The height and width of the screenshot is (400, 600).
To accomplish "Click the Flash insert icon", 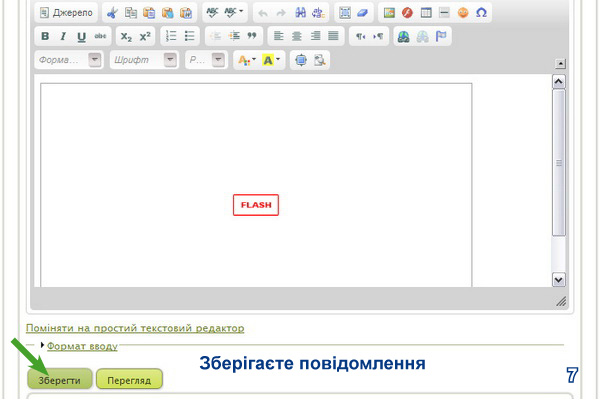I will 408,13.
